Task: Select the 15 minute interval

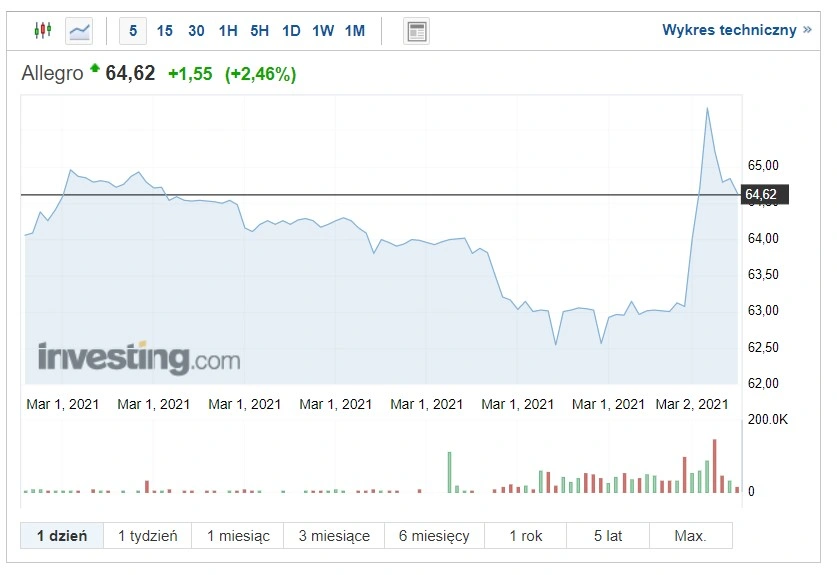Action: (x=164, y=31)
